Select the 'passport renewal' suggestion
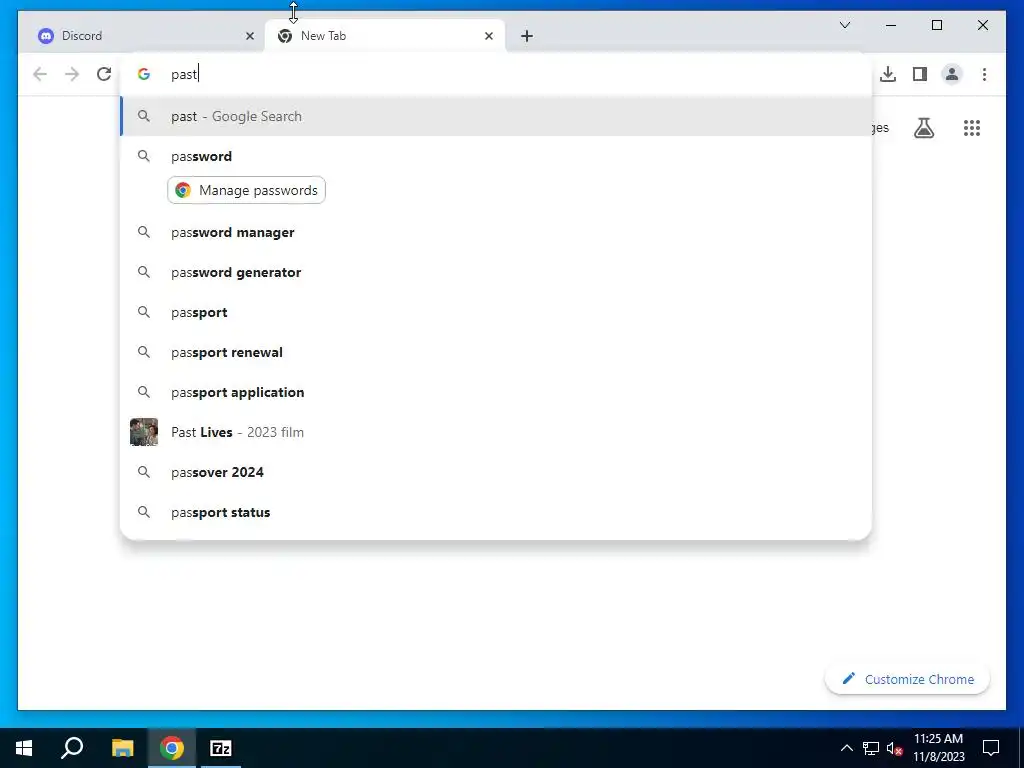This screenshot has width=1024, height=768. pyautogui.click(x=496, y=352)
